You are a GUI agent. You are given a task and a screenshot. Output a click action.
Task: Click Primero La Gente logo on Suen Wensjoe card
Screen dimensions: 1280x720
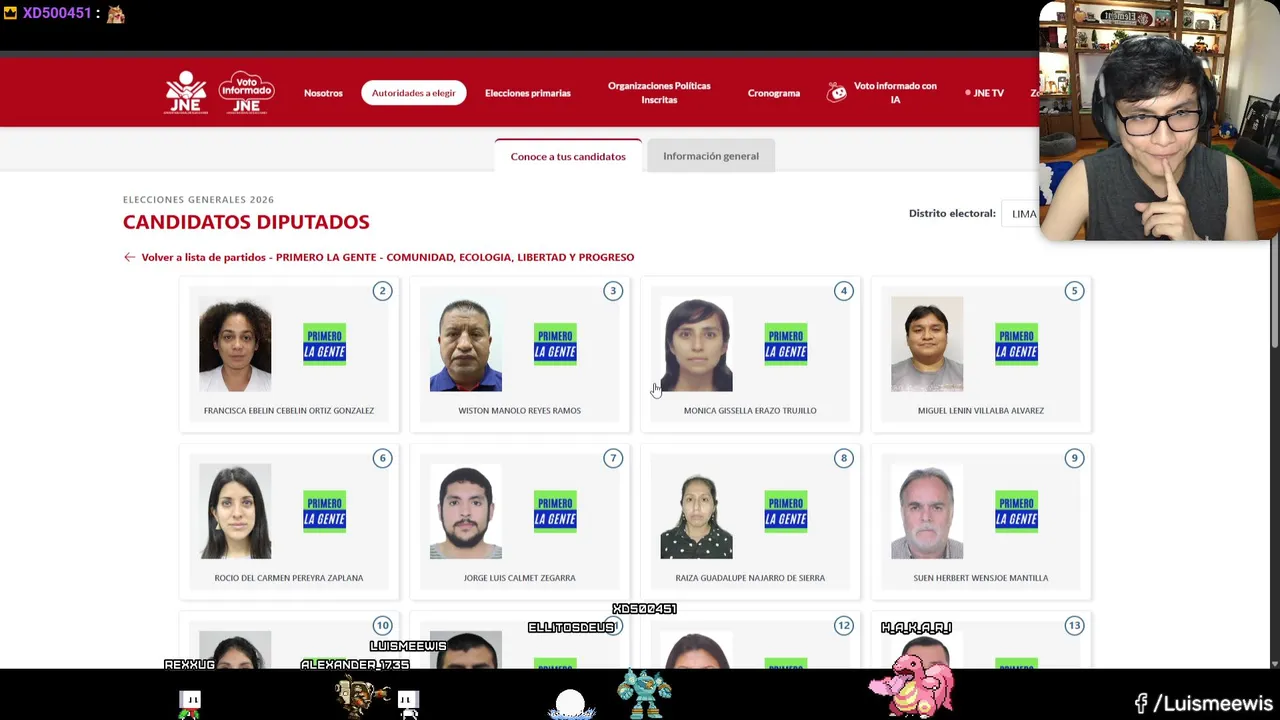[1017, 511]
